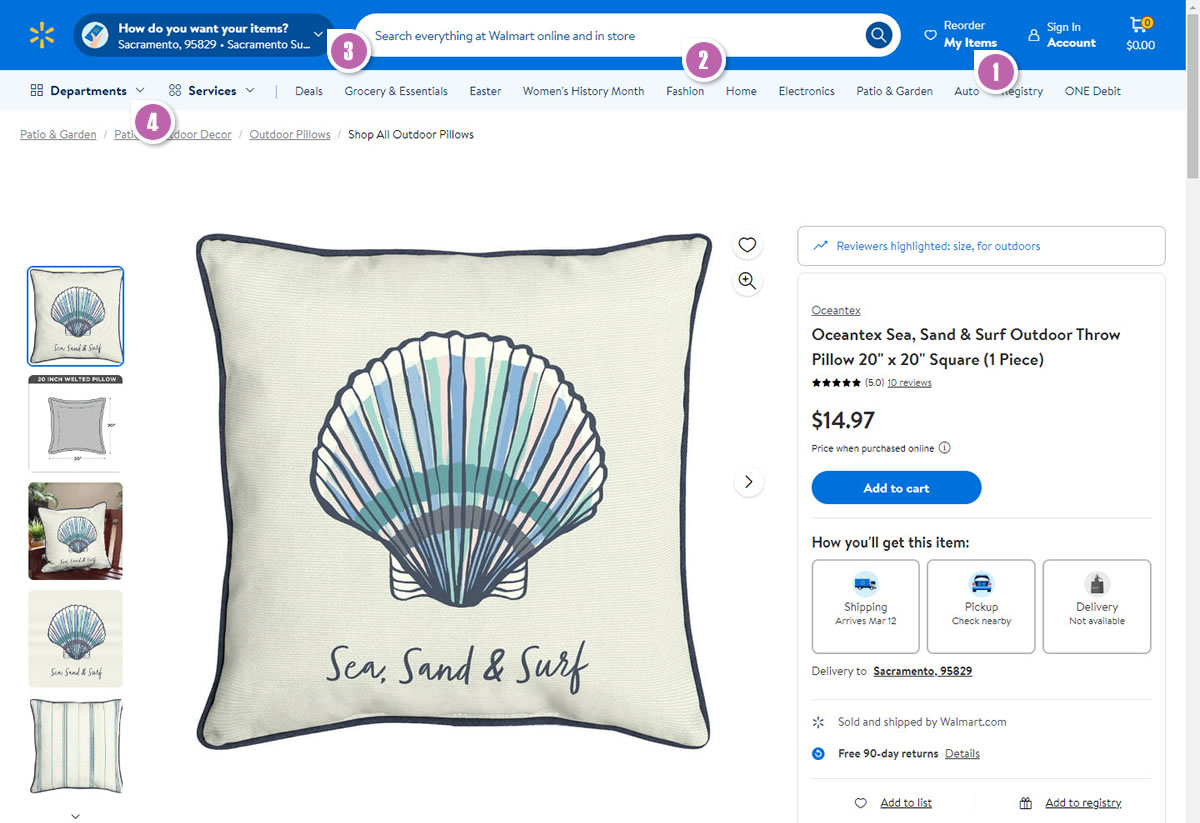The width and height of the screenshot is (1200, 823).
Task: Click the zoom-in magnifier on product image
Action: click(x=746, y=281)
